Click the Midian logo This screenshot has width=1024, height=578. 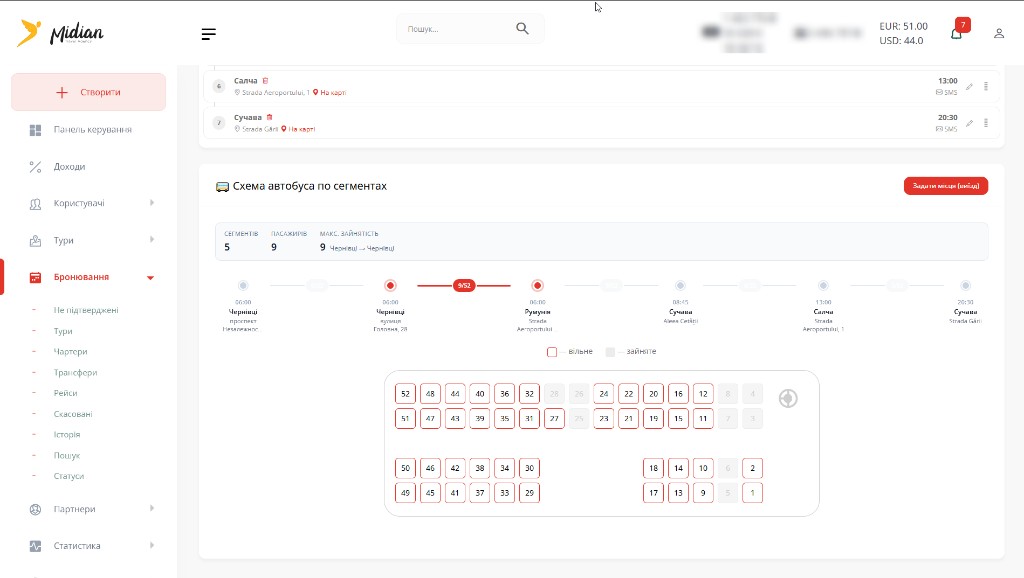pyautogui.click(x=61, y=32)
